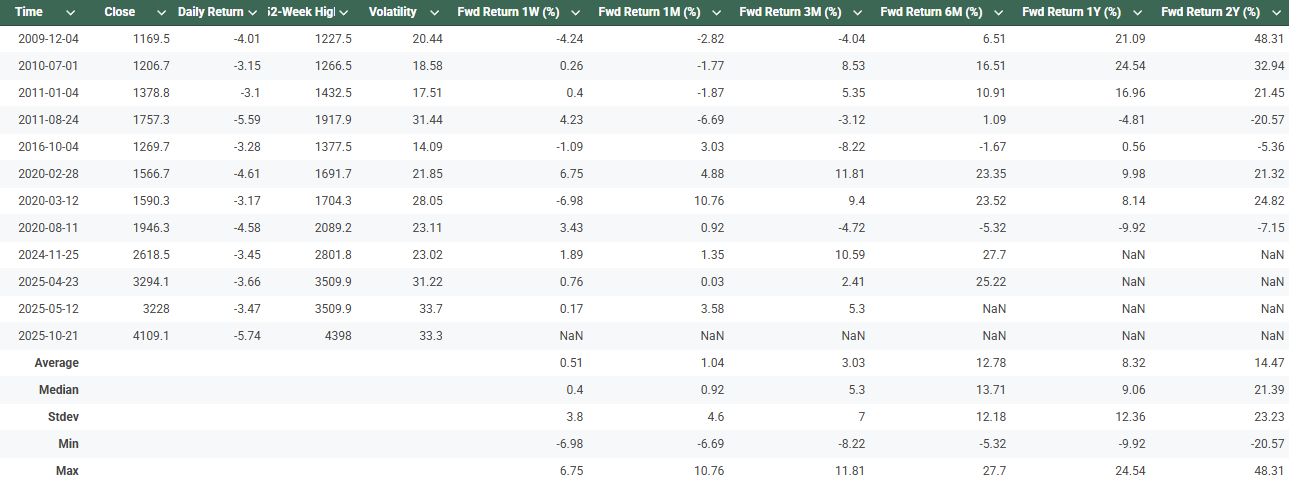This screenshot has height=483, width=1289.
Task: Open the Fwd Return 2Y (%) dropdown arrow
Action: 1278,13
